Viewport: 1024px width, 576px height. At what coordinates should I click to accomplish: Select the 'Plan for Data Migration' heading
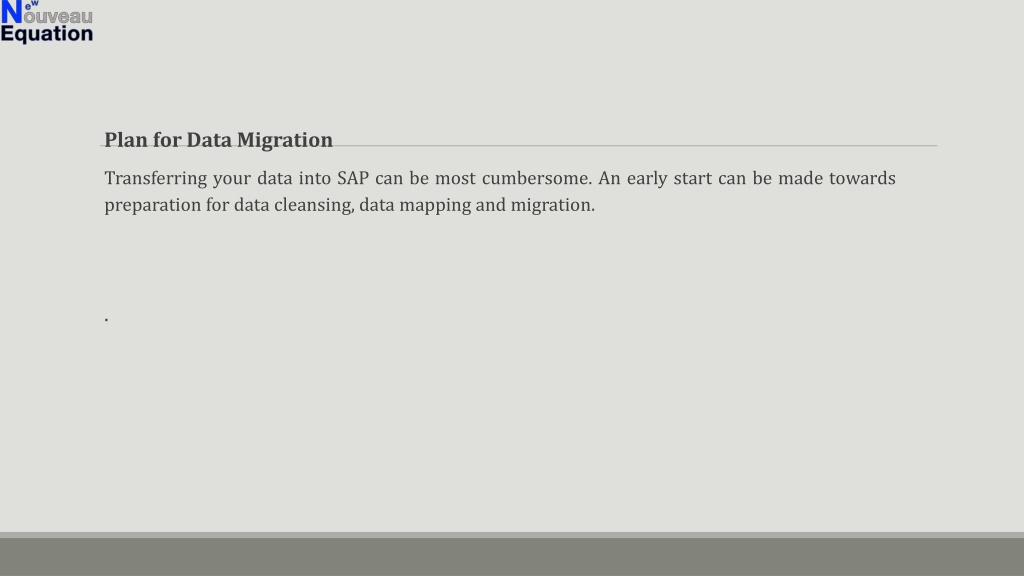click(218, 140)
